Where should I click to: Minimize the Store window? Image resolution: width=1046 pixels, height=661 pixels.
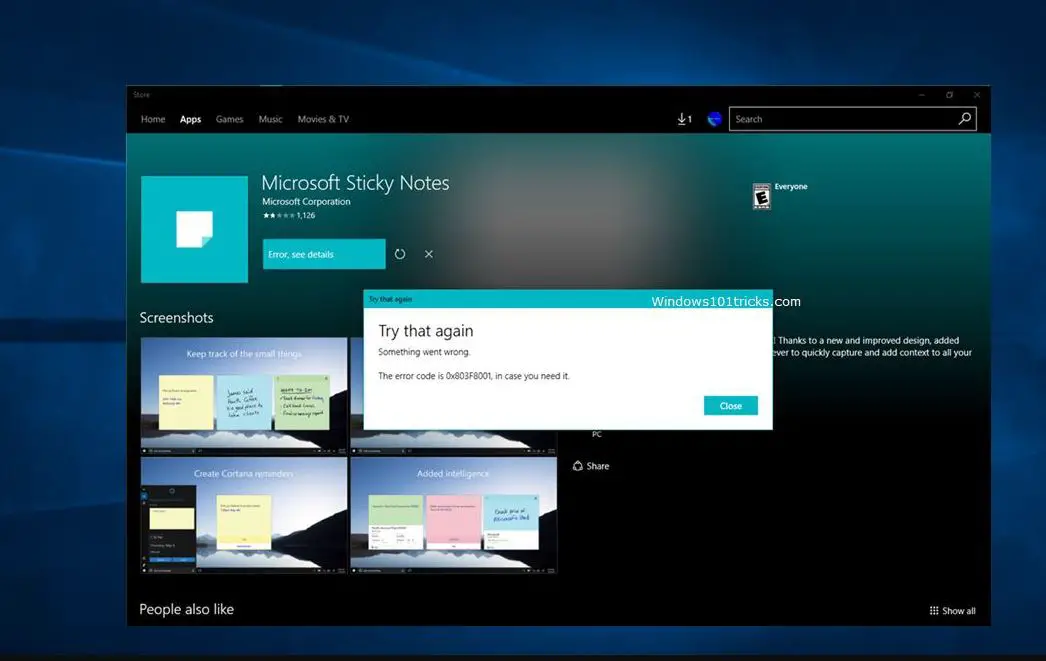point(922,95)
